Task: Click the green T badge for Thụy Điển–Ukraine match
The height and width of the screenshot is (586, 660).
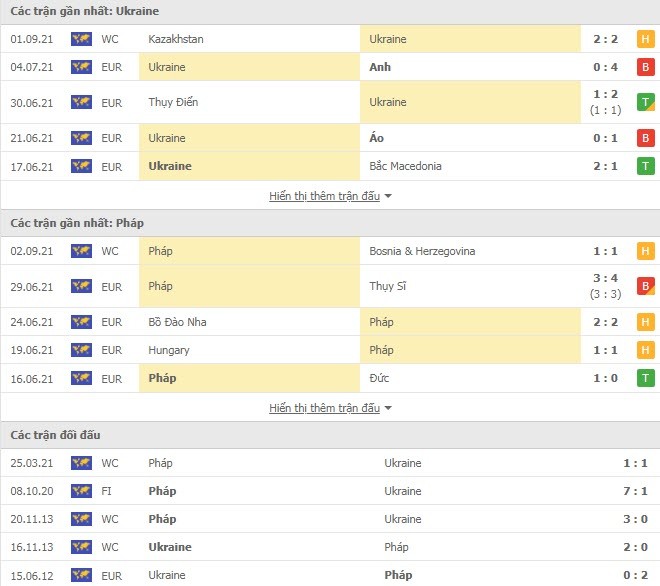Action: 645,102
